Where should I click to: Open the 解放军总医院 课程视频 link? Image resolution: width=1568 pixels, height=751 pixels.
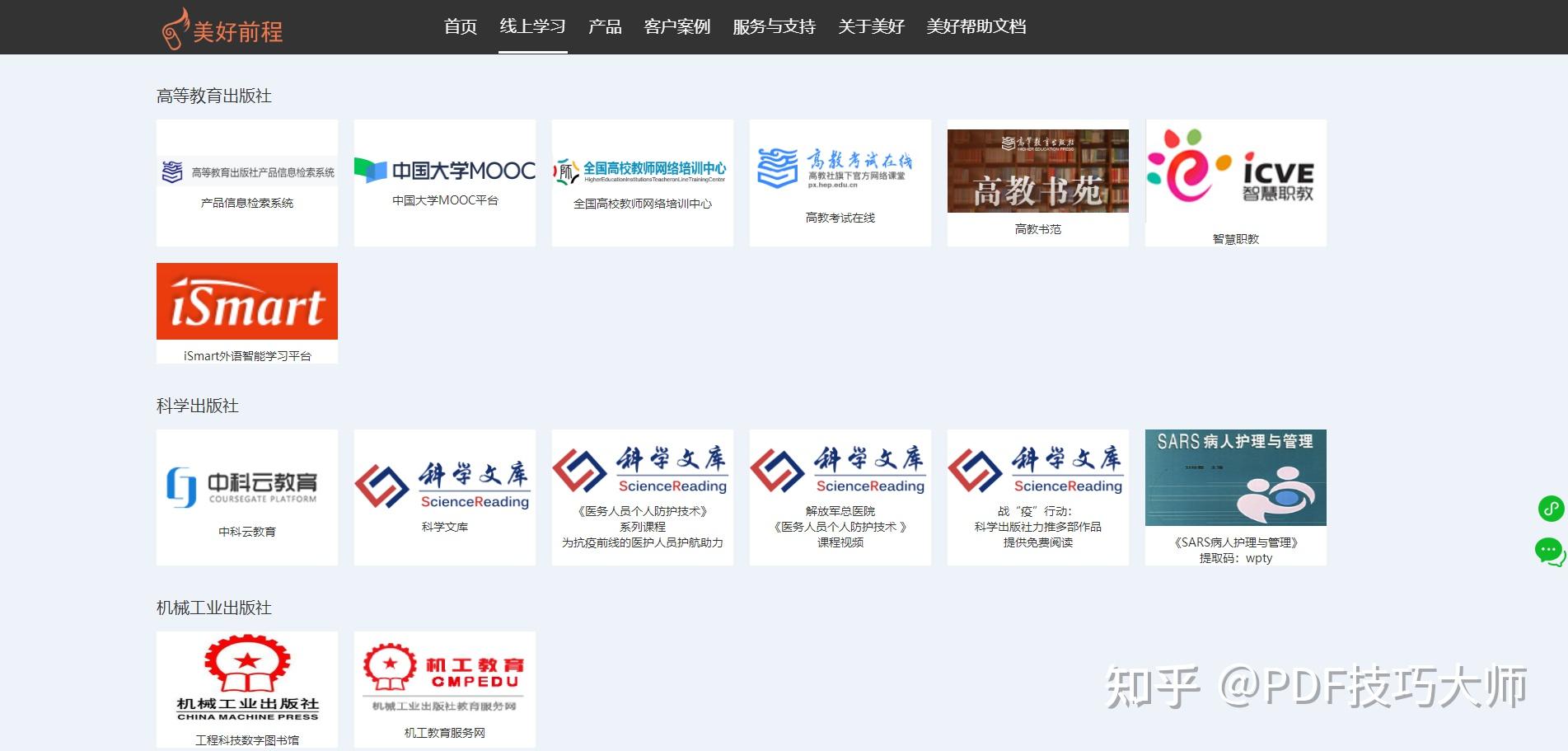click(x=840, y=527)
